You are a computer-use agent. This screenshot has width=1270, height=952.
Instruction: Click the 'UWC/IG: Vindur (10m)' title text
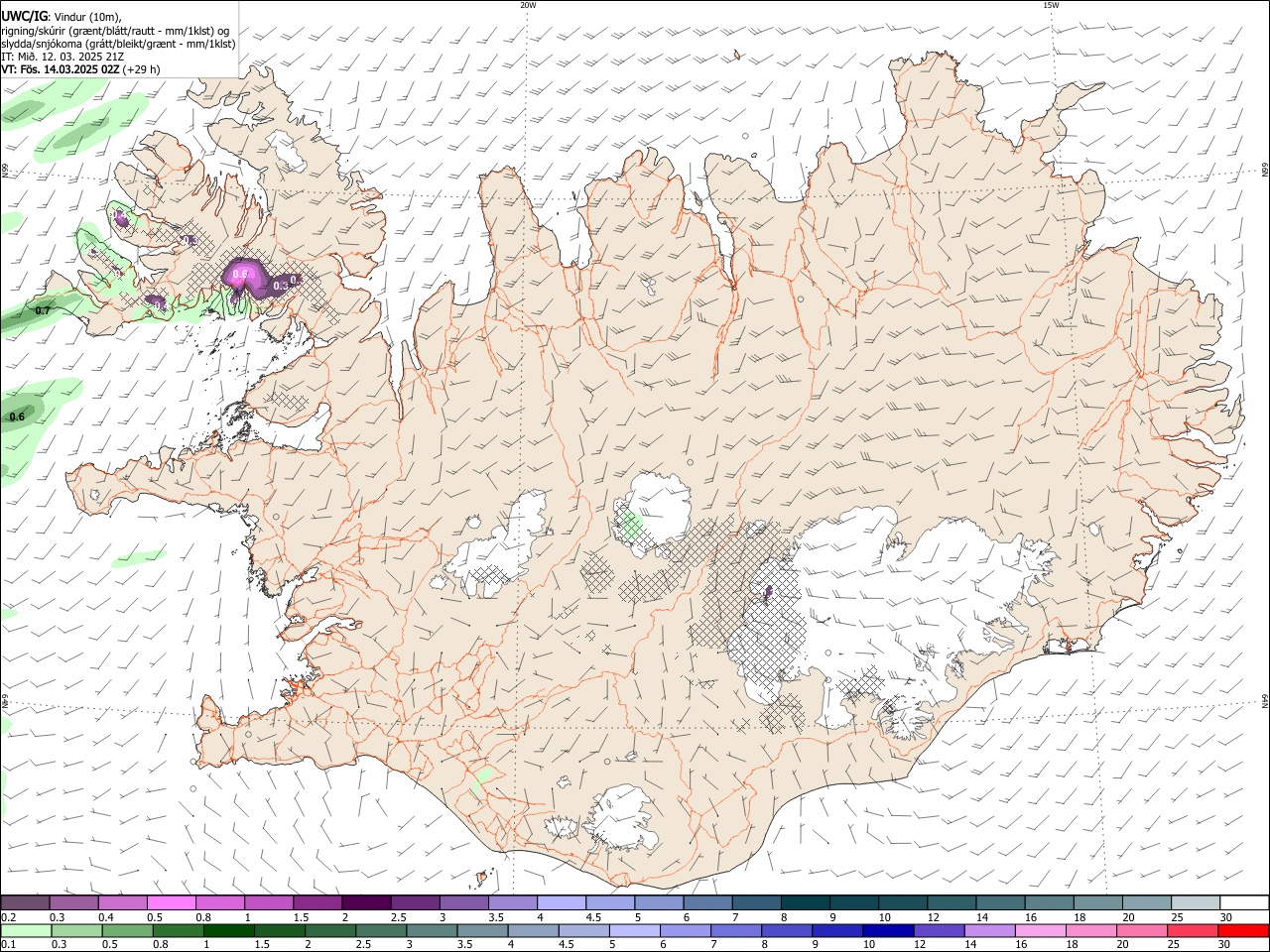pos(62,17)
